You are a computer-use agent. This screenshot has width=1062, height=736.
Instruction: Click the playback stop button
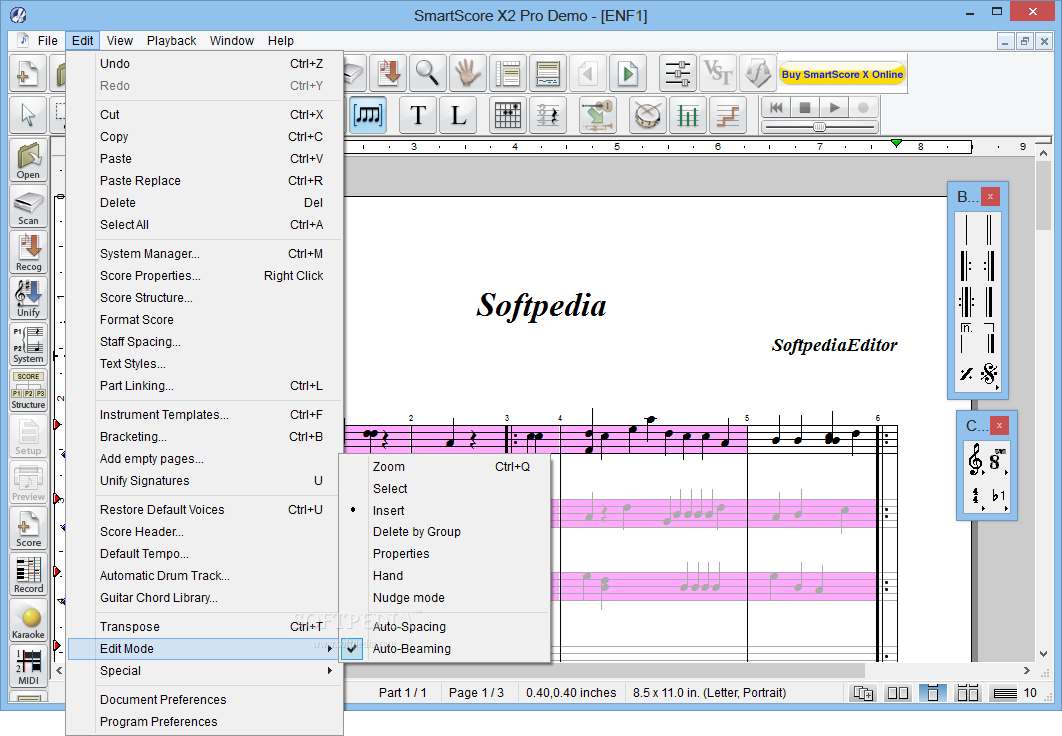tap(805, 108)
